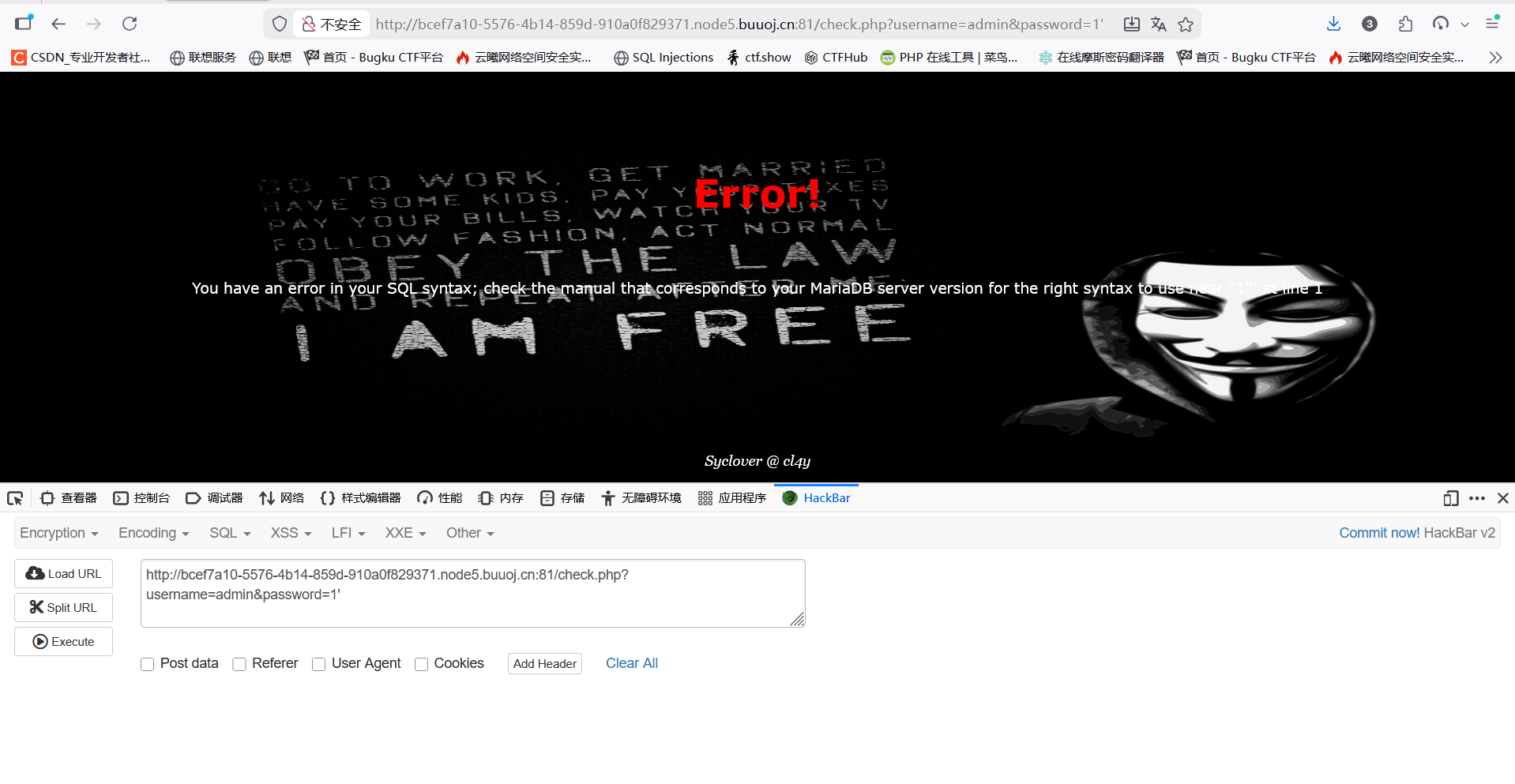The height and width of the screenshot is (784, 1515).
Task: Toggle responsive design mode icon
Action: coord(1450,498)
